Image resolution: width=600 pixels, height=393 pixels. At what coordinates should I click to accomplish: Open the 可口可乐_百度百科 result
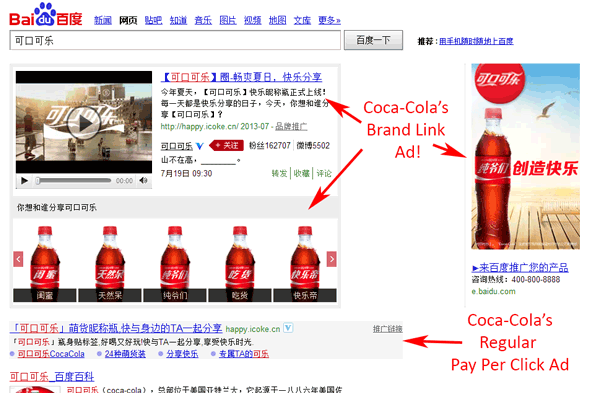click(52, 377)
